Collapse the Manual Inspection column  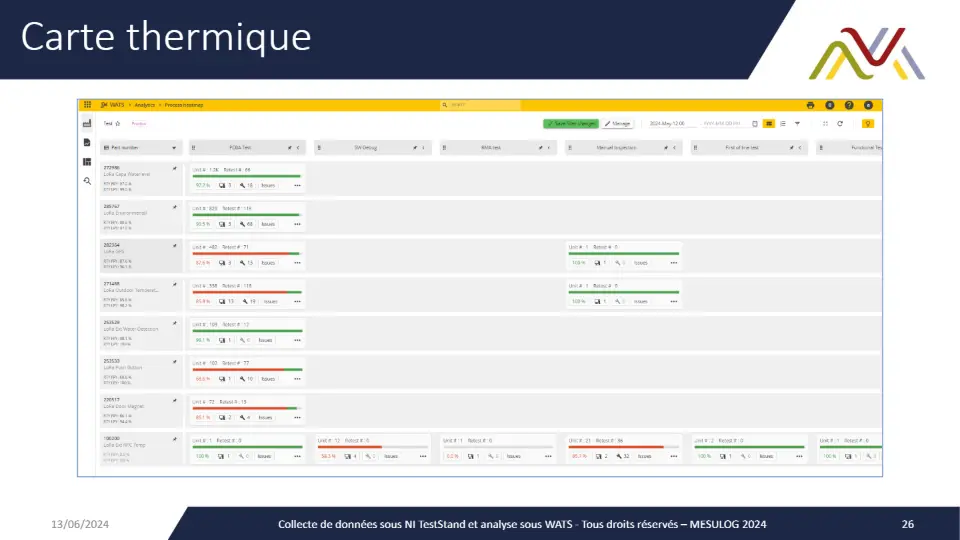[x=675, y=148]
